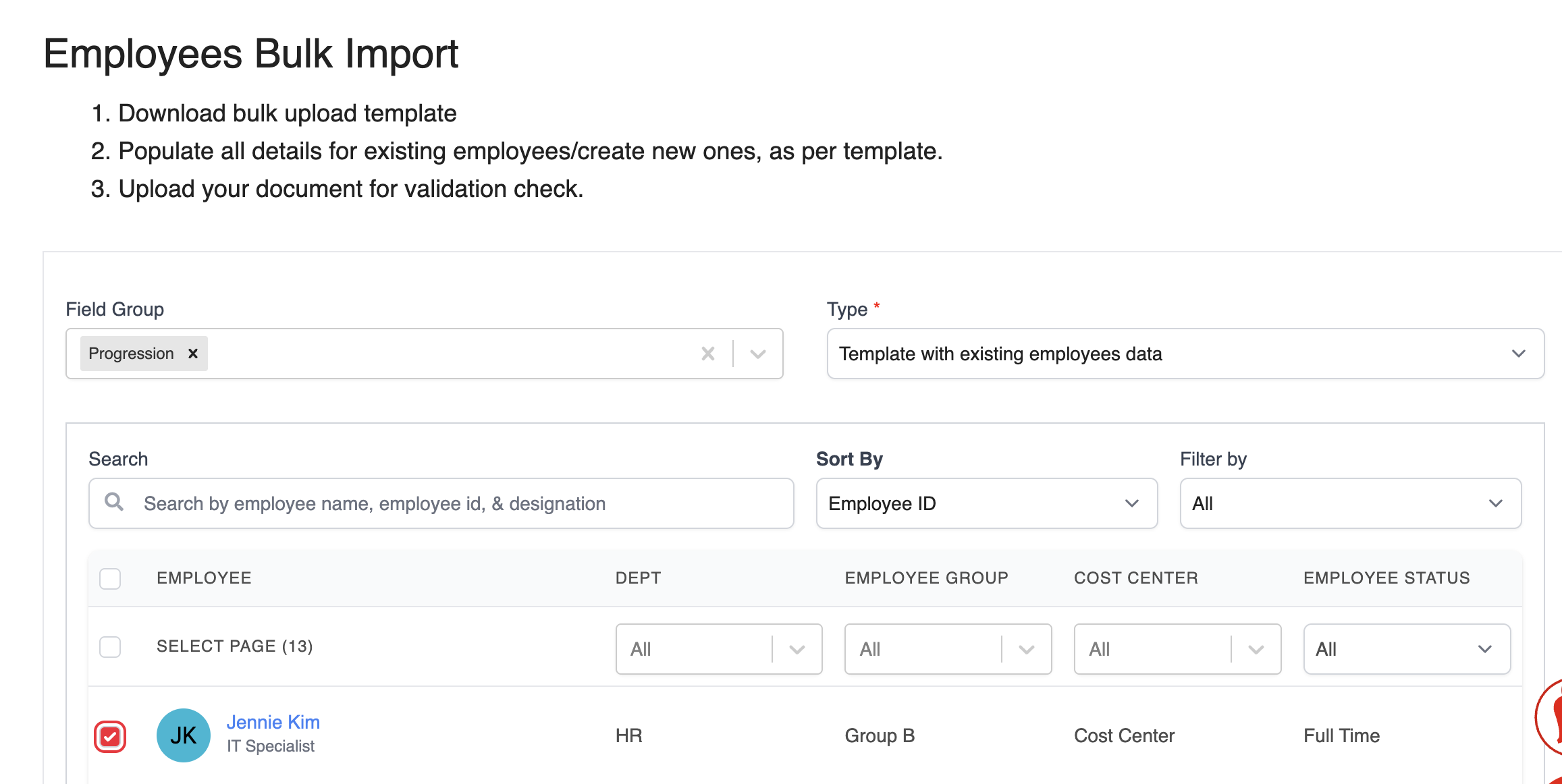Clear all Field Group selections

(707, 354)
